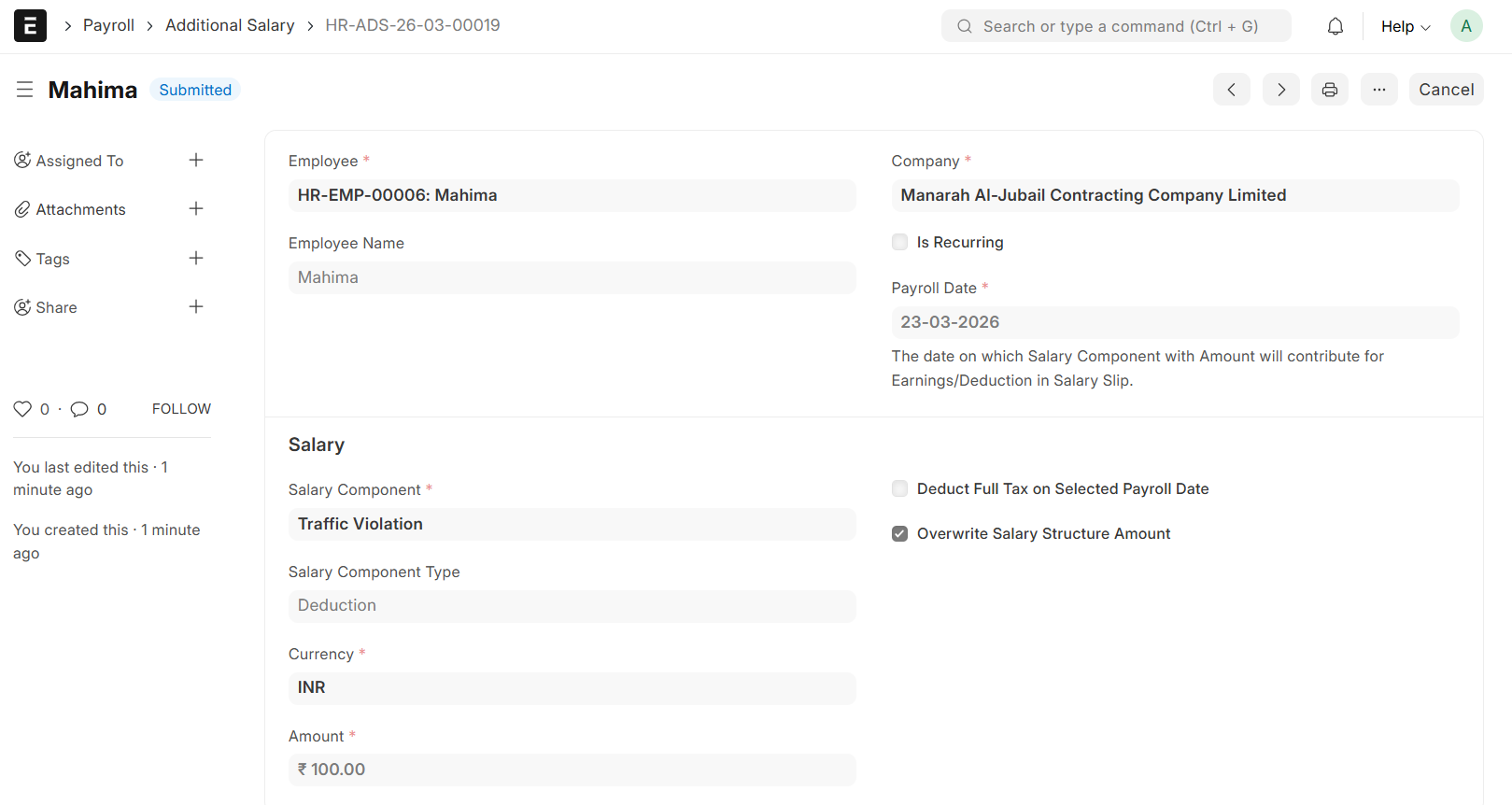Focus the search or command bar
Image resolution: width=1512 pixels, height=805 pixels.
1116,26
